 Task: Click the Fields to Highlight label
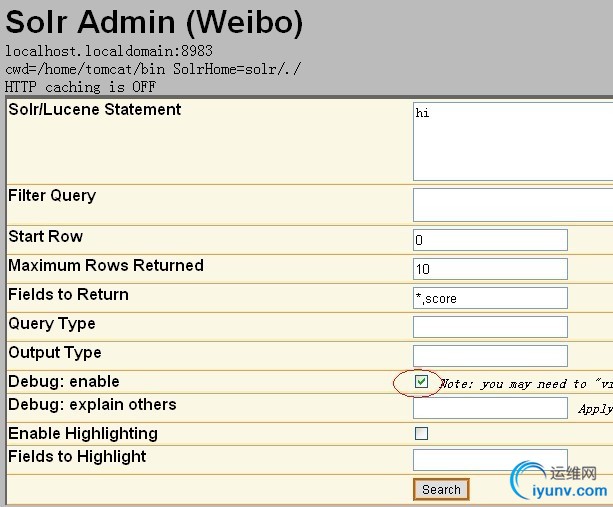click(x=77, y=457)
